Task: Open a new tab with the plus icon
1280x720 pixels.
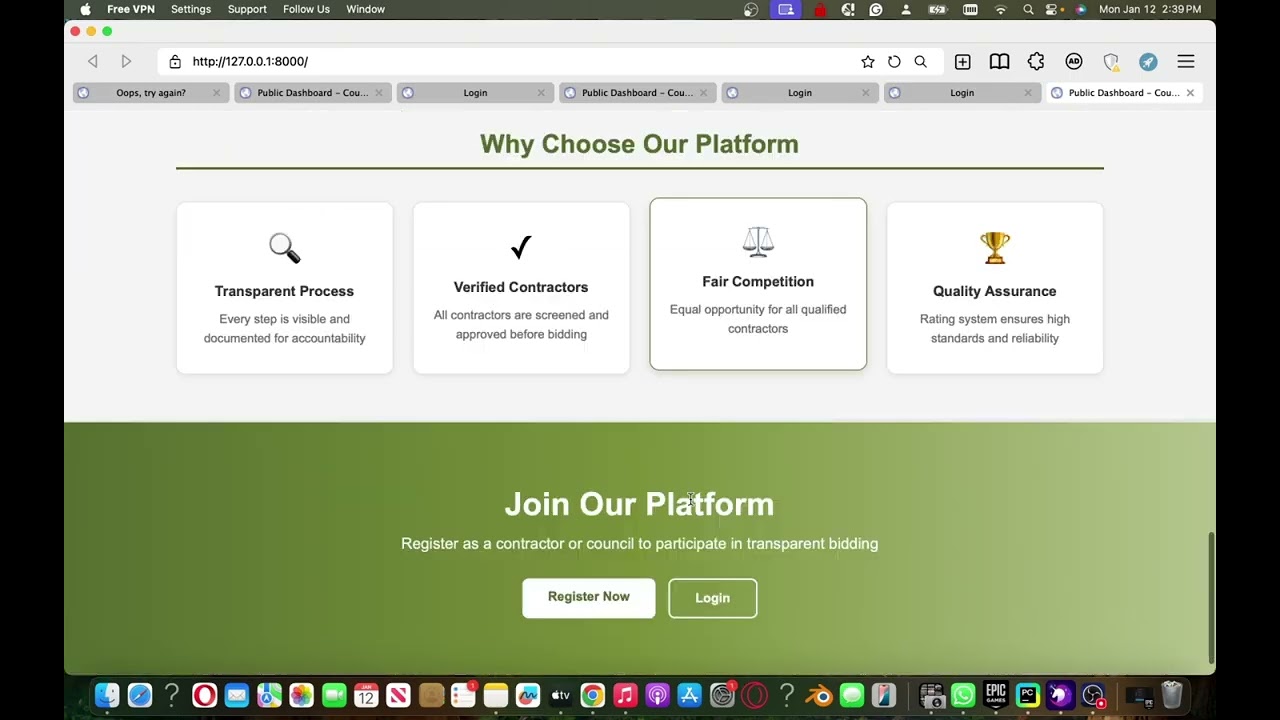Action: (x=963, y=62)
